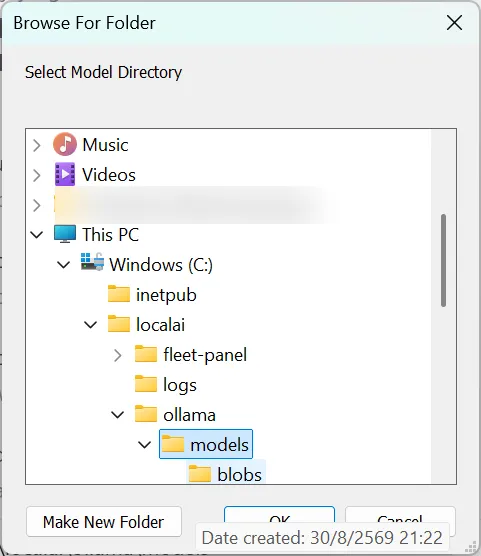Click the Videos library icon
Image resolution: width=481 pixels, height=556 pixels.
click(65, 174)
